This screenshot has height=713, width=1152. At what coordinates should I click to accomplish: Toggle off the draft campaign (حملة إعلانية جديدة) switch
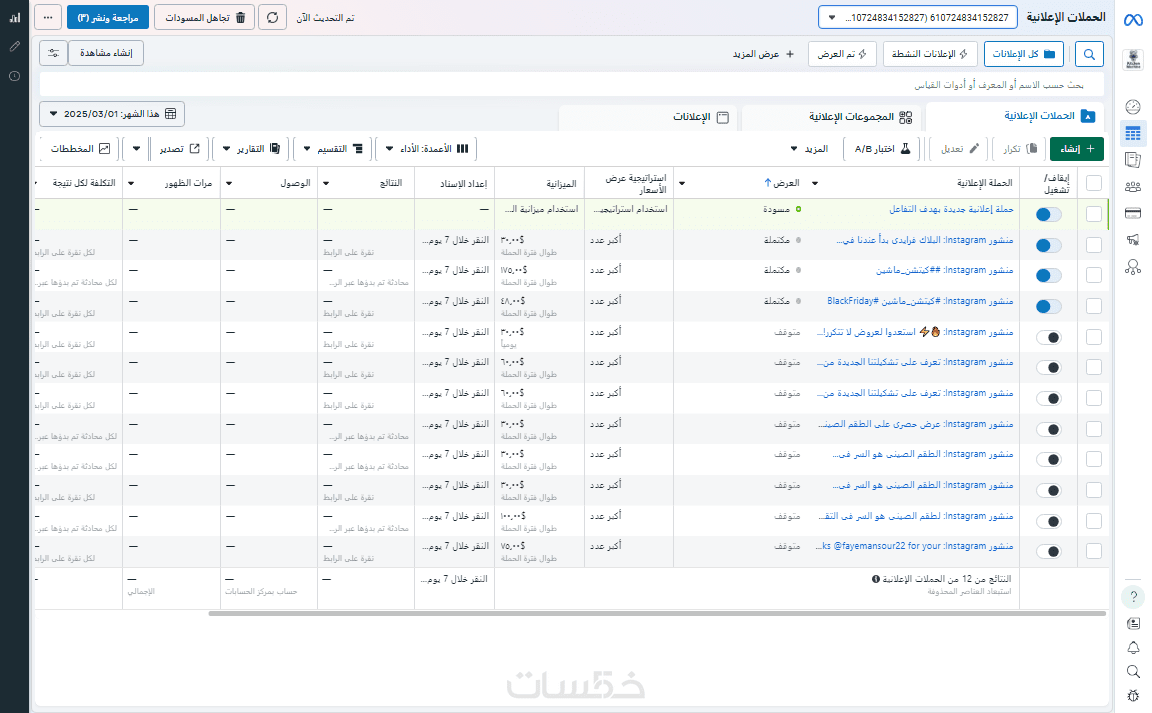click(1048, 215)
